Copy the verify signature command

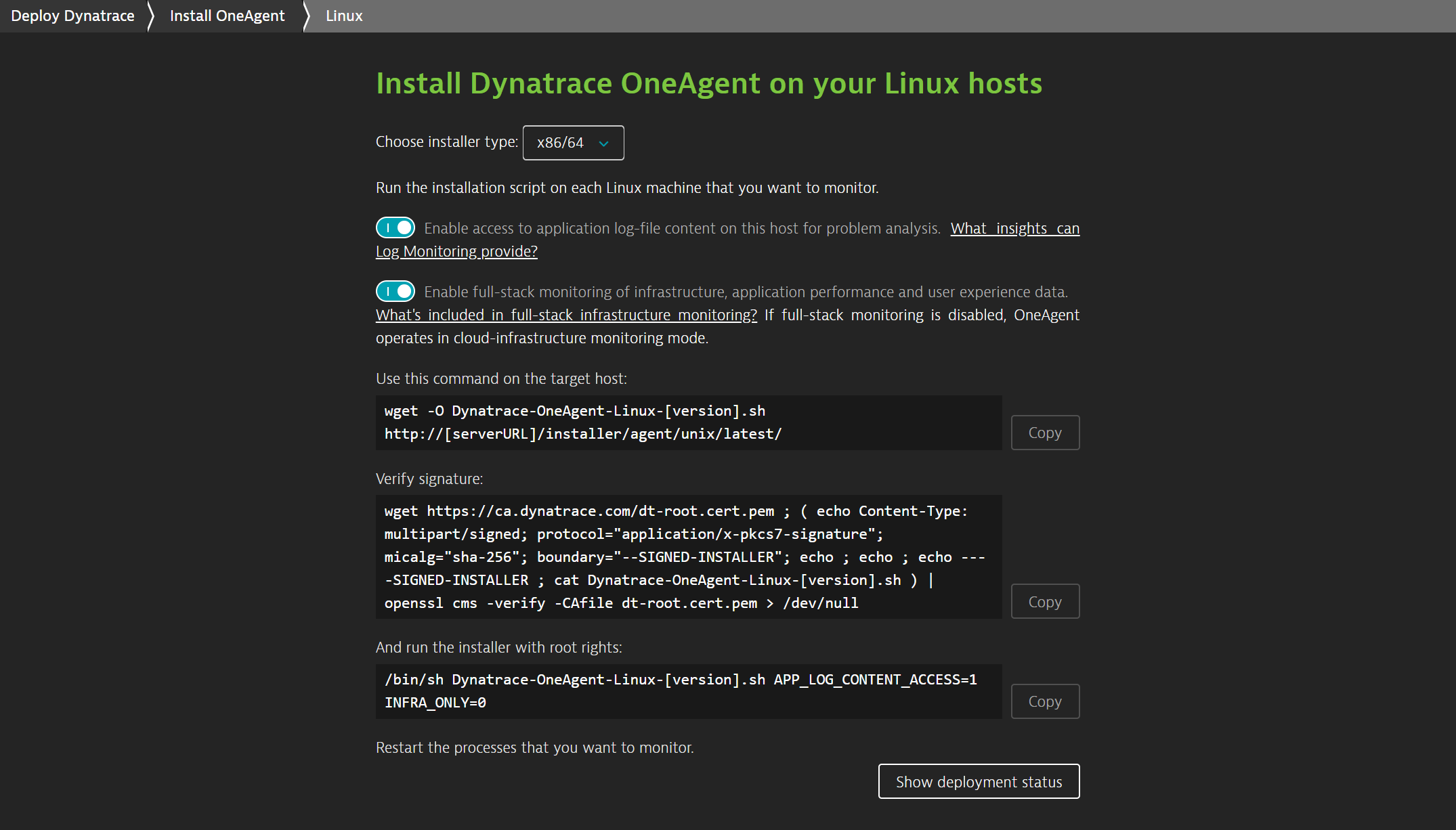[x=1045, y=601]
